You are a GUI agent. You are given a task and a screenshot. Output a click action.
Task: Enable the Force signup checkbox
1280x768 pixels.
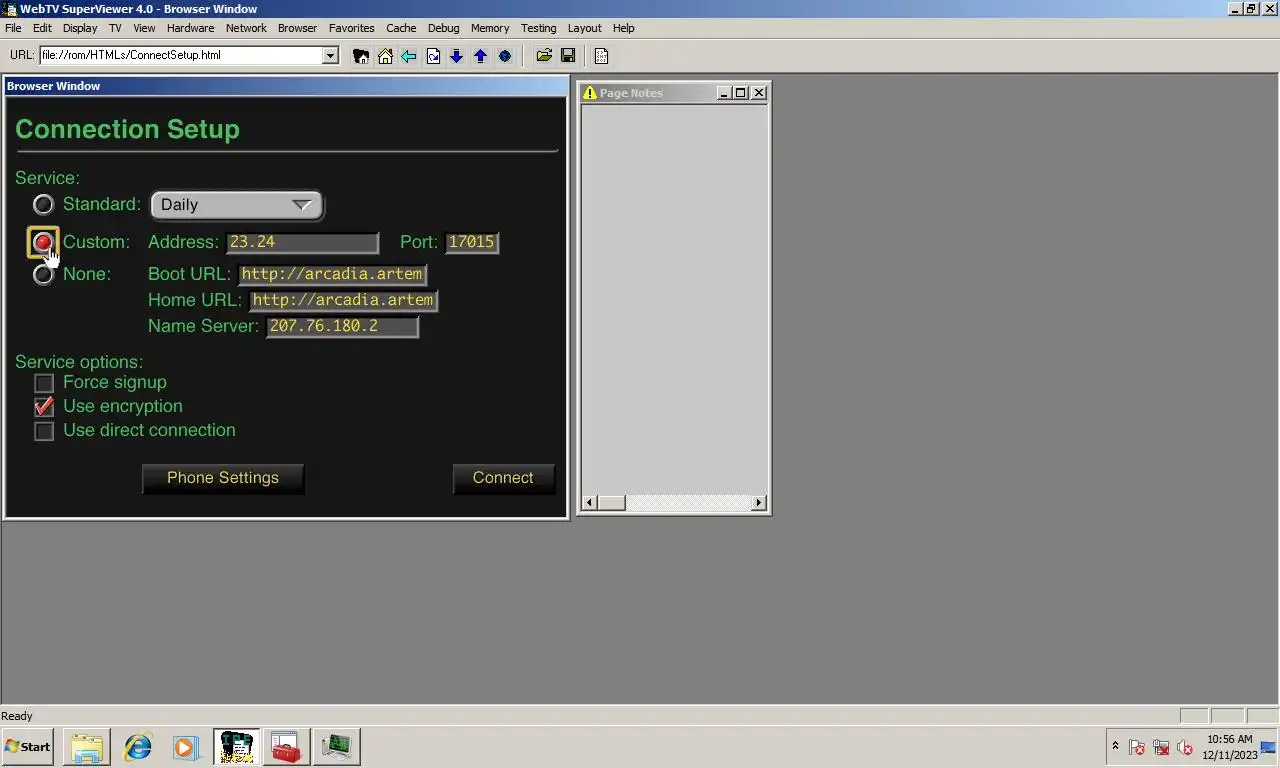(44, 383)
